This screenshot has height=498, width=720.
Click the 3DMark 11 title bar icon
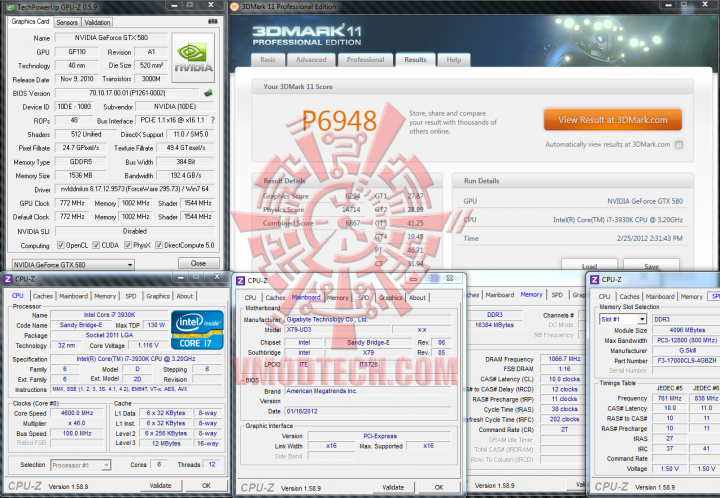pyautogui.click(x=235, y=6)
